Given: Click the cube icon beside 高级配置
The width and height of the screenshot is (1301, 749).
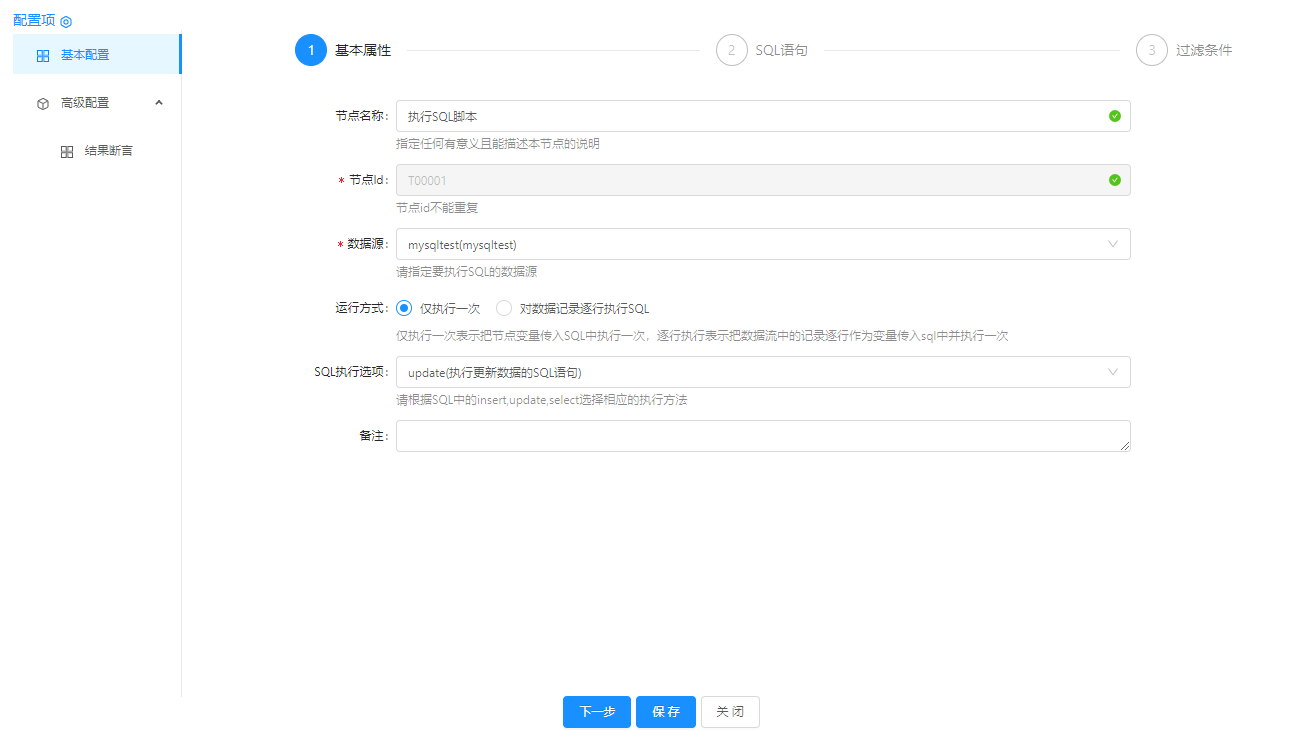Looking at the screenshot, I should tap(43, 103).
